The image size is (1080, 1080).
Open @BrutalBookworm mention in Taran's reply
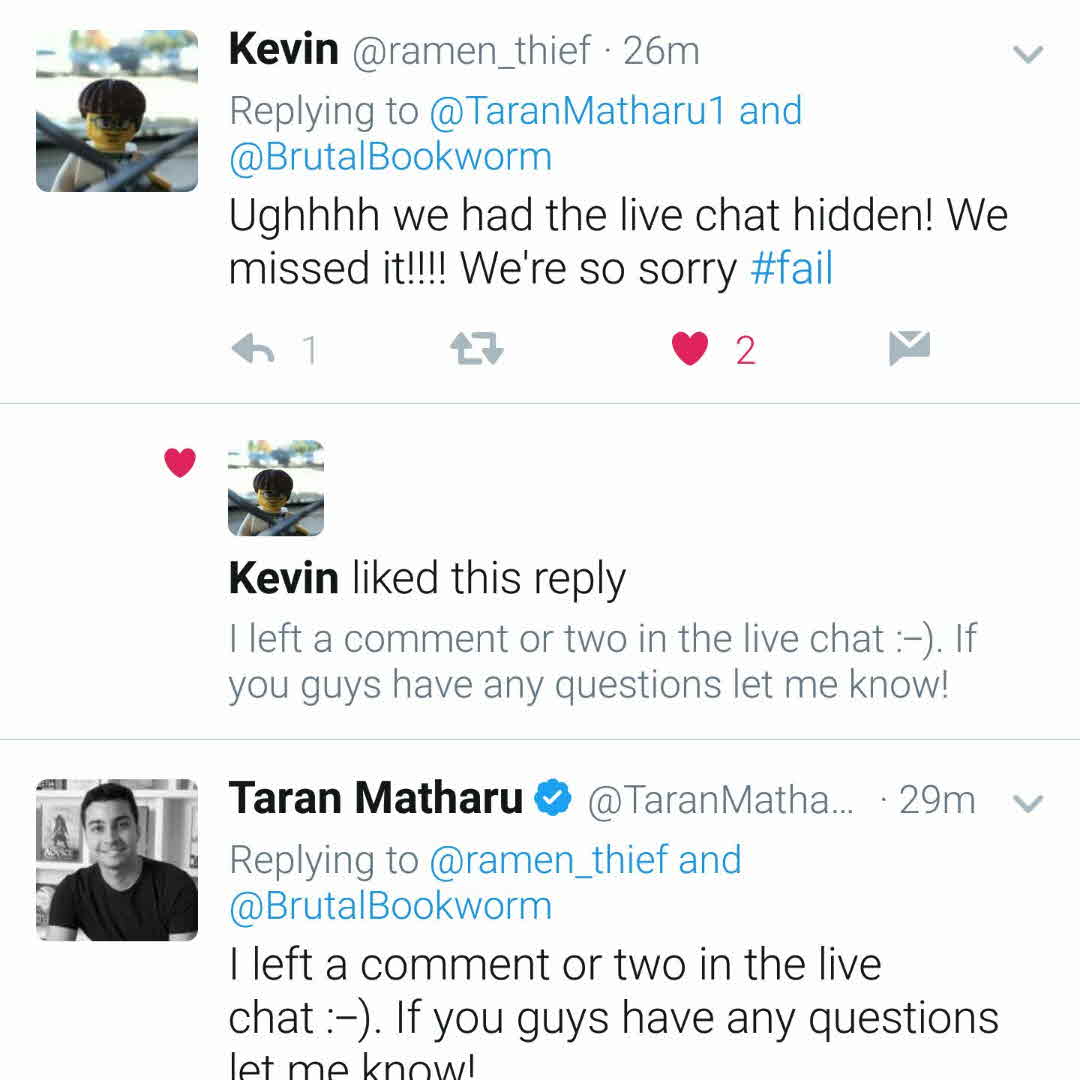click(x=390, y=906)
